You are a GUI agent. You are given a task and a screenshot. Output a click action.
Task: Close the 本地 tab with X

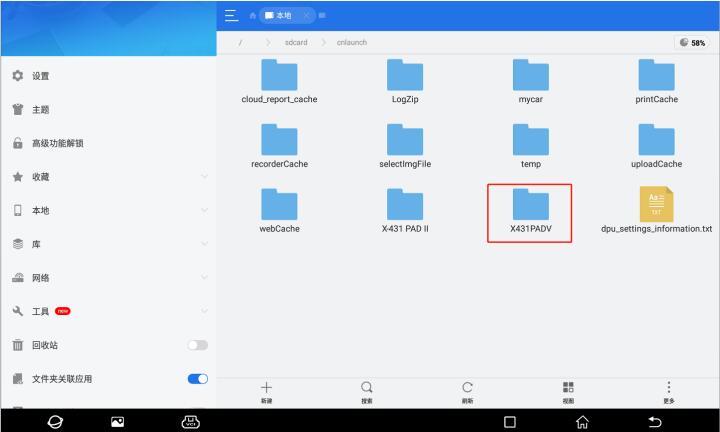click(306, 16)
